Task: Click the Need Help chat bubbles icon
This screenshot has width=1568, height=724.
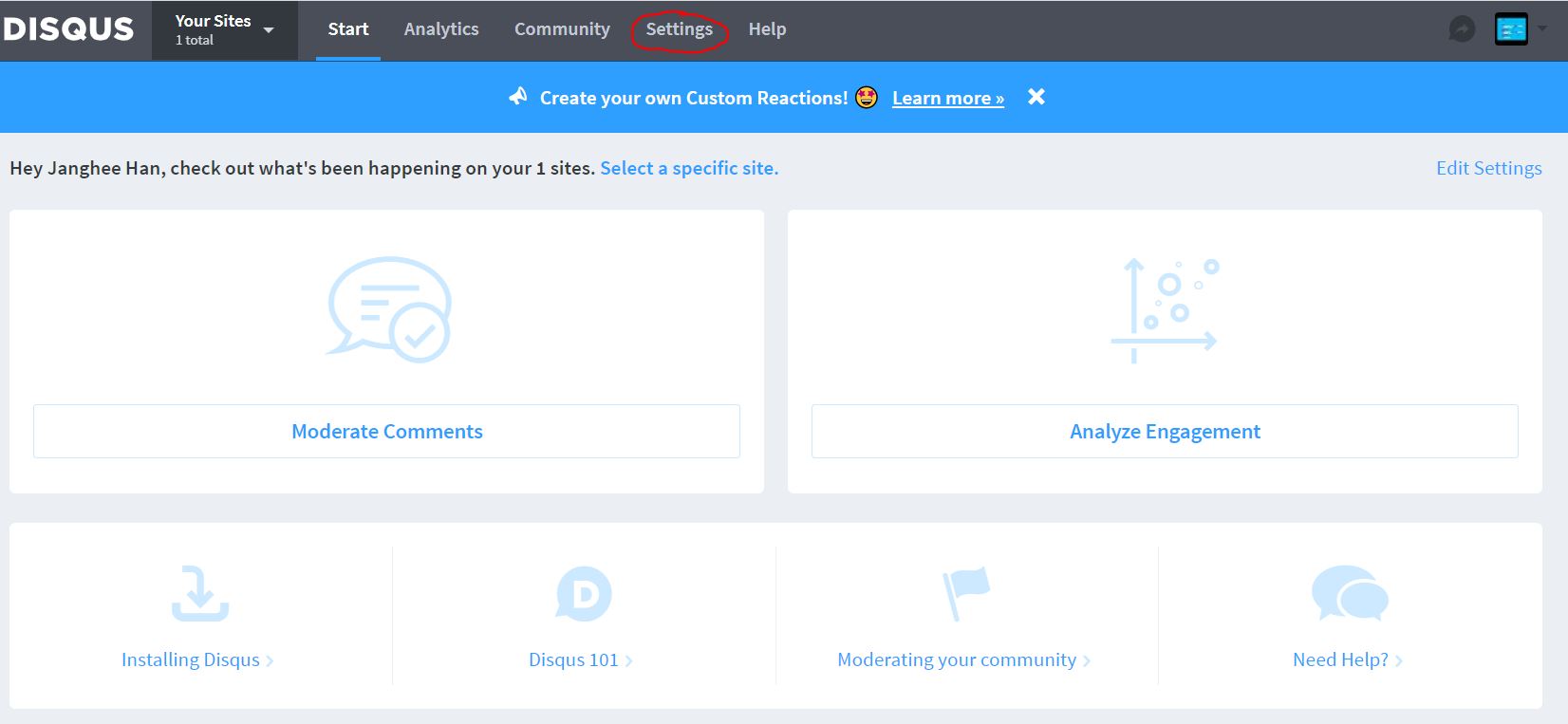Action: click(1349, 594)
